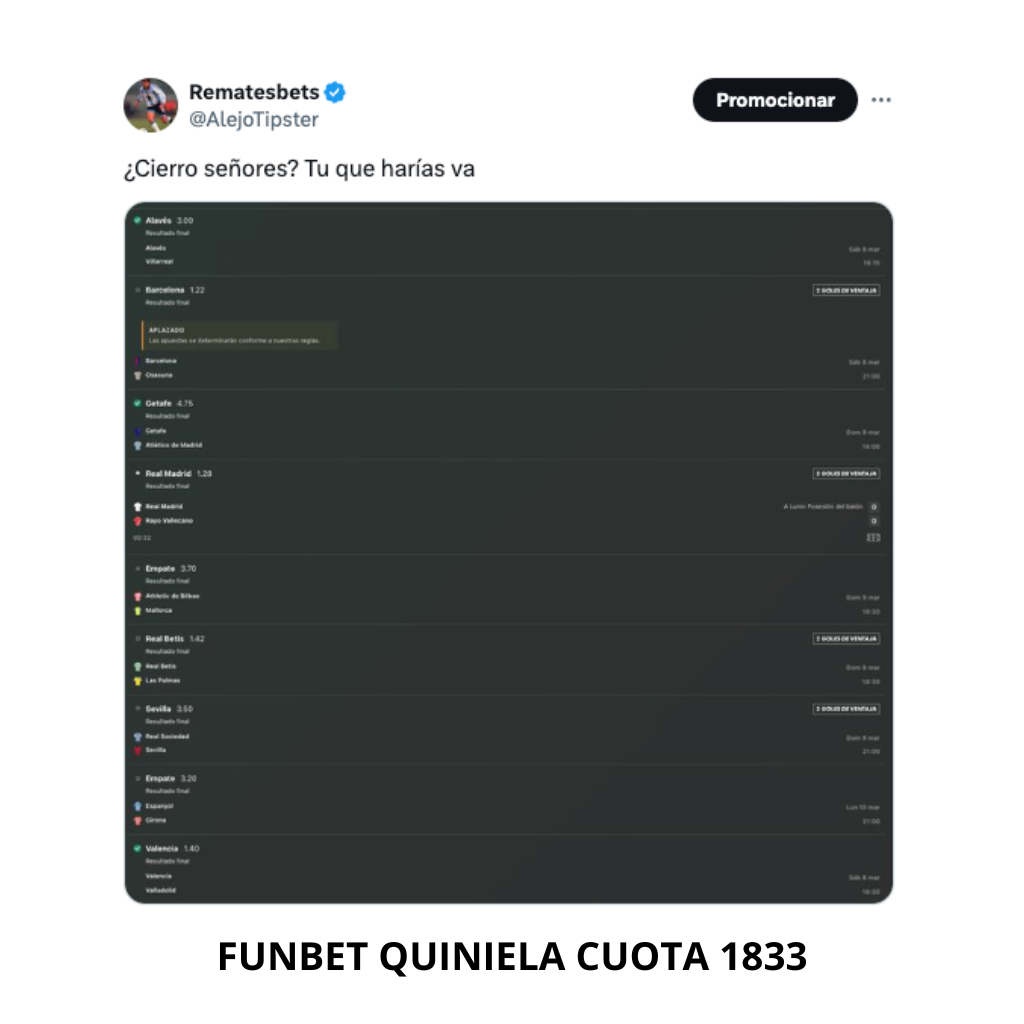This screenshot has width=1024, height=1024.
Task: Click the green check next to Getafe
Action: [137, 403]
